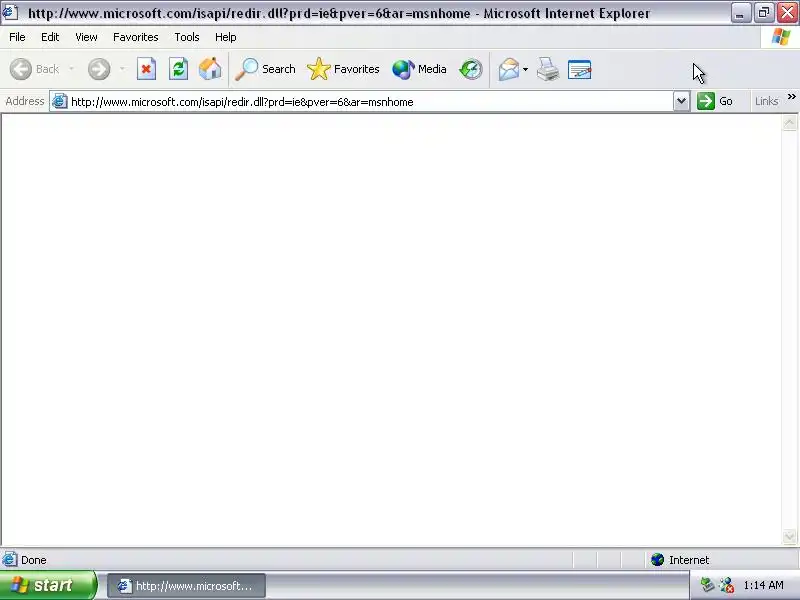This screenshot has width=800, height=600.
Task: Close the Internet Explorer window
Action: point(787,13)
